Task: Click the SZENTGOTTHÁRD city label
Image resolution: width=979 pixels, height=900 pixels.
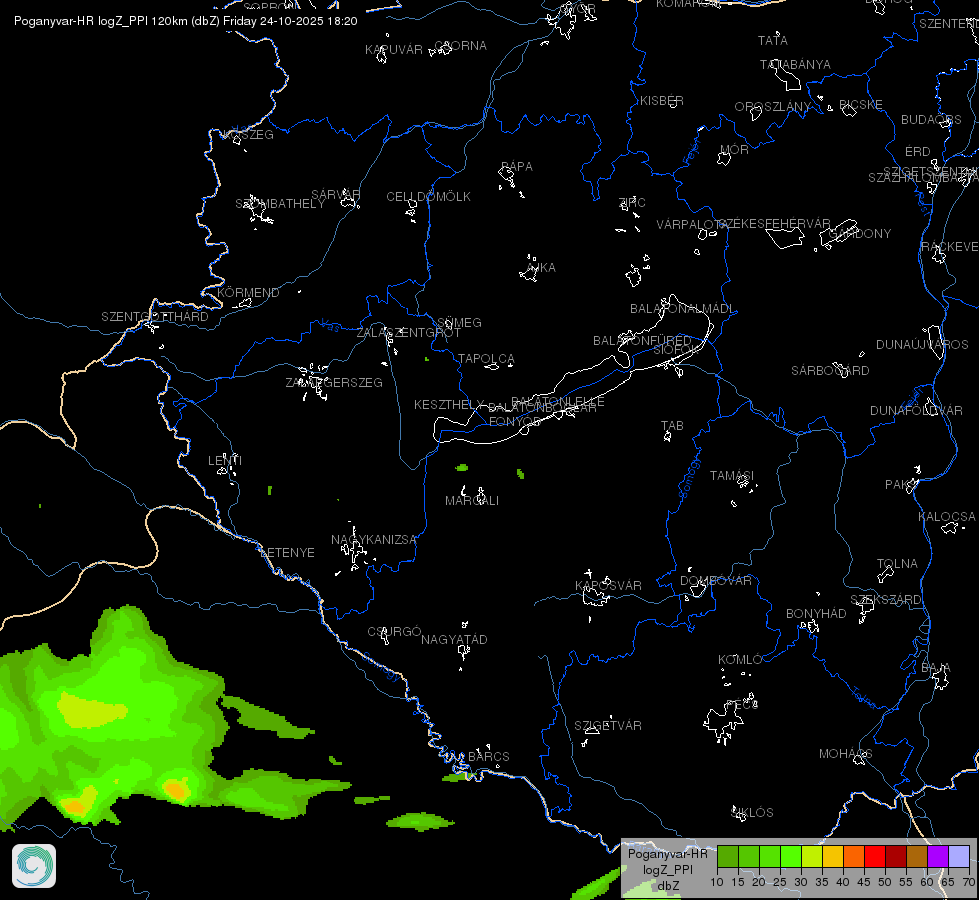Action: 155,317
